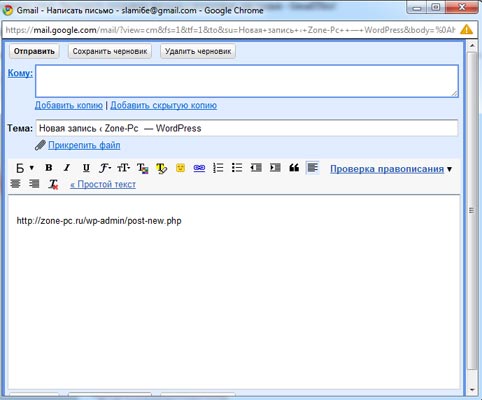Maximize the Chrome window

436,7
